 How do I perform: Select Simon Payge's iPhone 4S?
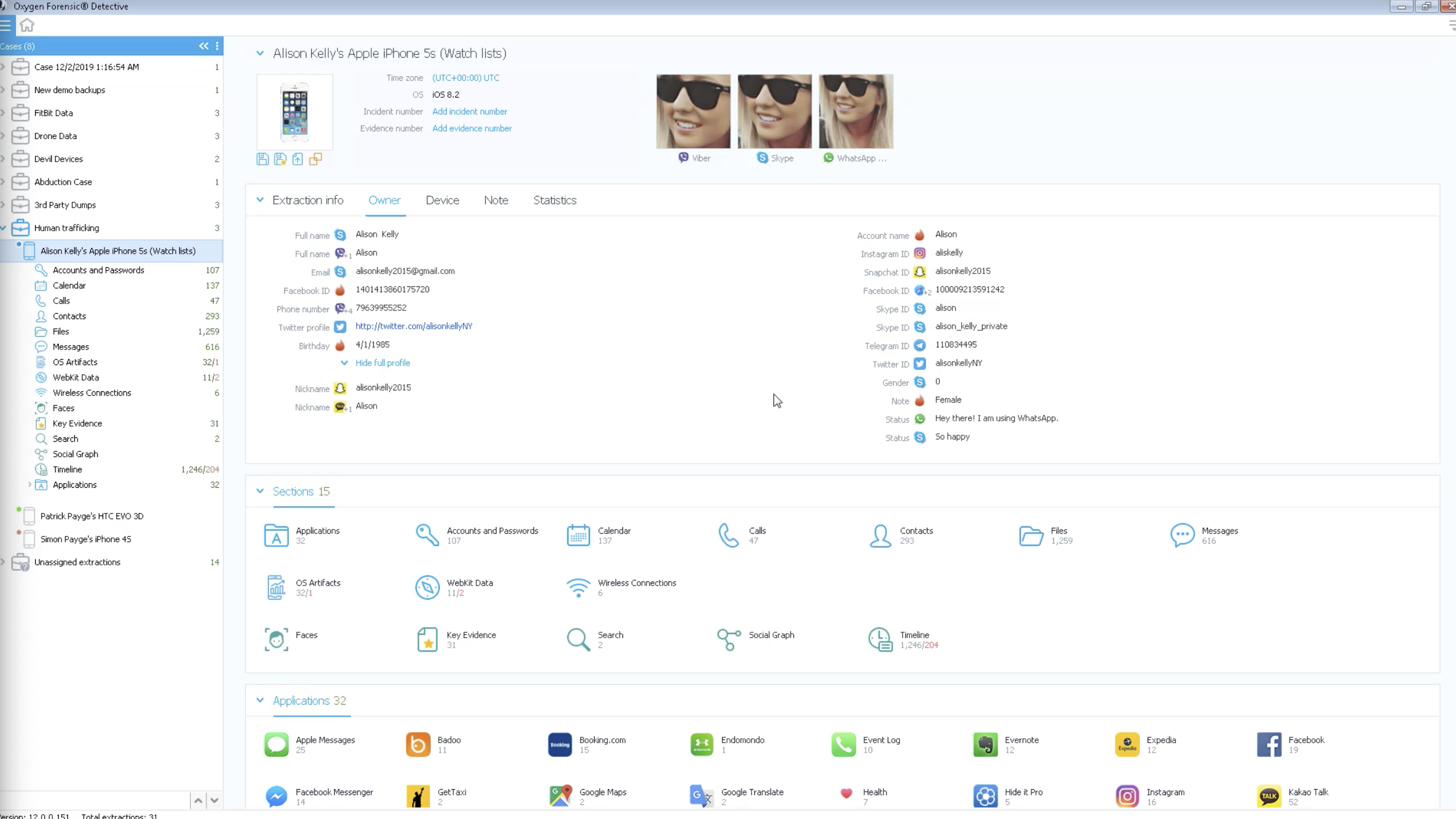tap(86, 539)
